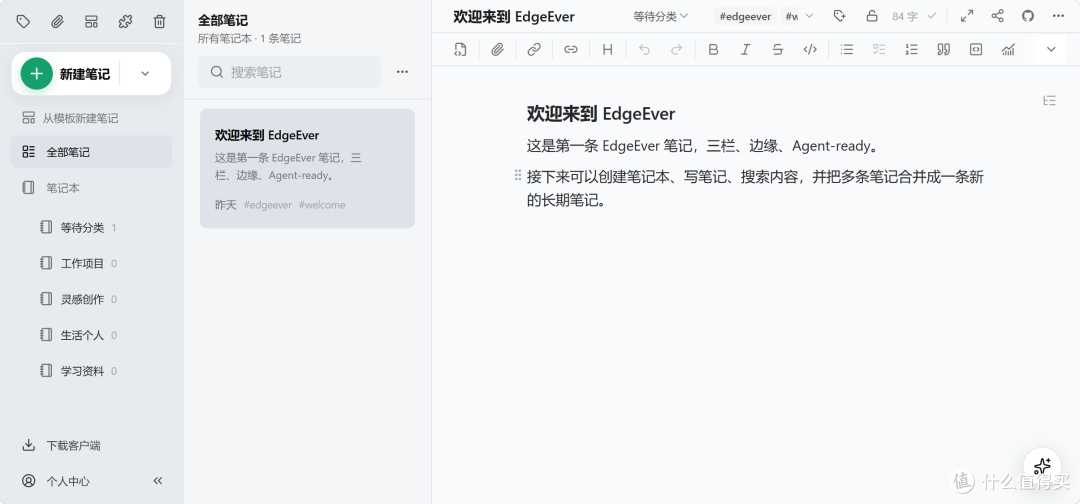
Task: Expand the 新建笔记 dropdown arrow
Action: point(145,74)
